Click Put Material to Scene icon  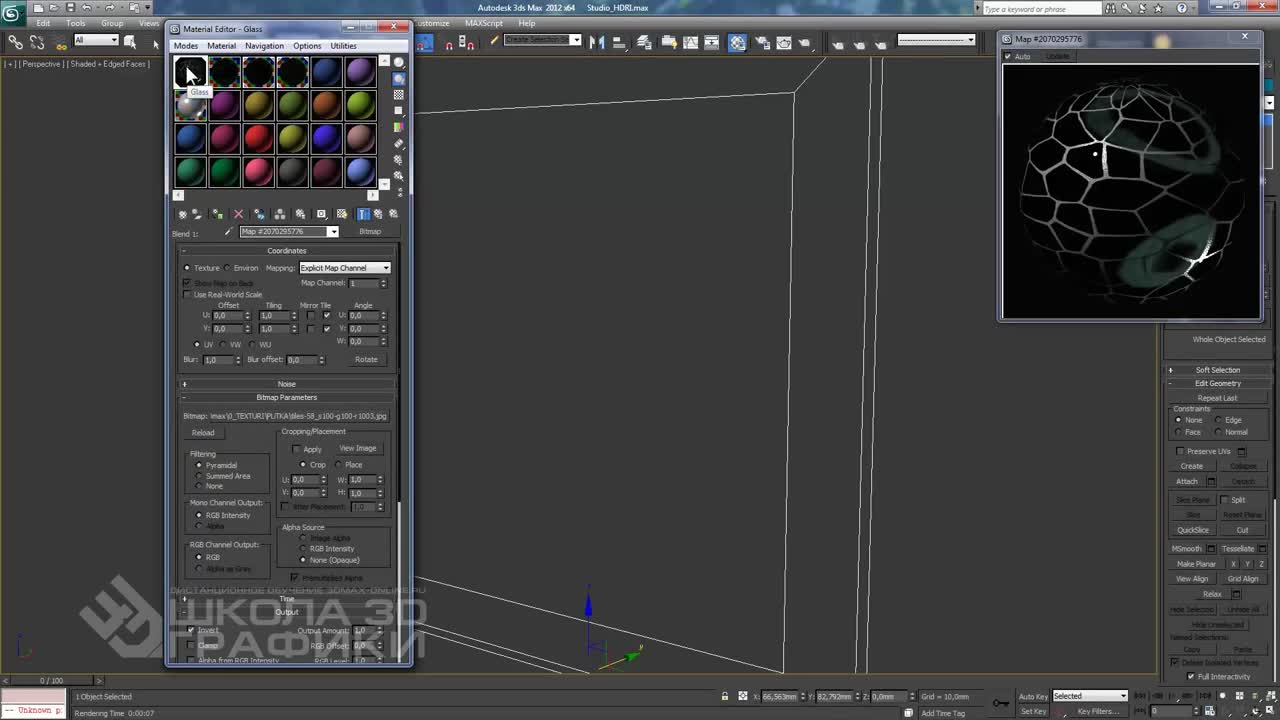click(196, 214)
